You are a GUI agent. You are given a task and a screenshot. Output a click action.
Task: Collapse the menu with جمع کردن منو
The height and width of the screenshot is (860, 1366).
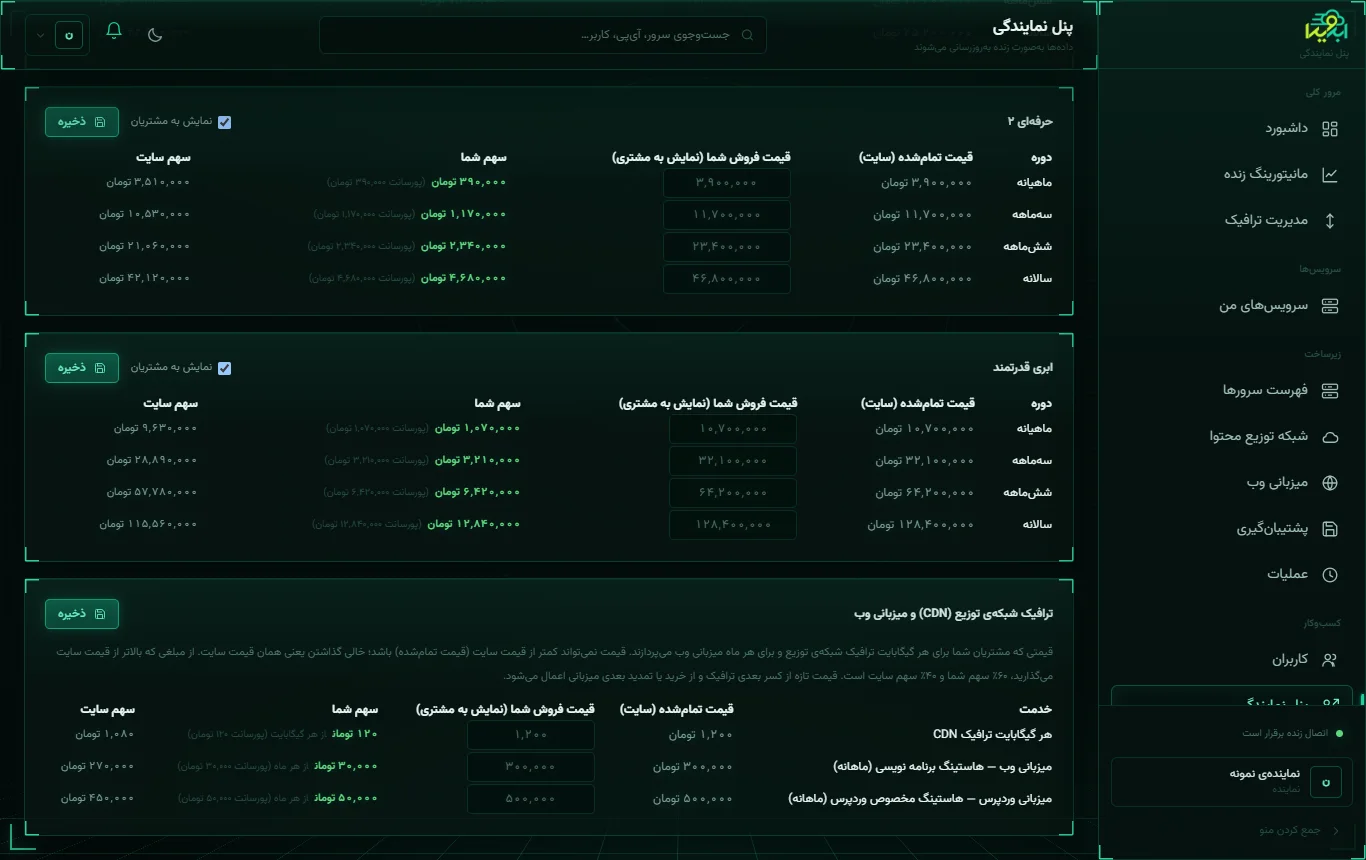click(1296, 831)
